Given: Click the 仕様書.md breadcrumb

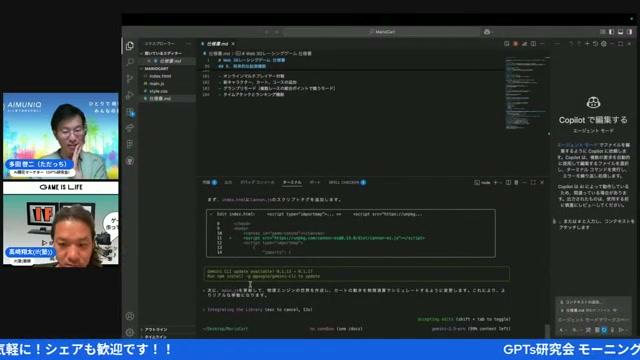Looking at the screenshot, I should (218, 53).
